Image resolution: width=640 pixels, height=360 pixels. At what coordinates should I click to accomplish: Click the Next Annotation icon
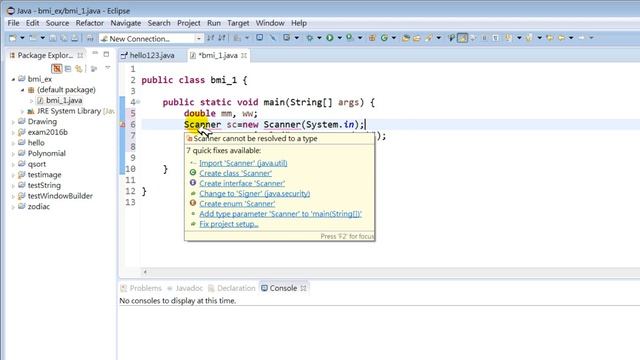pyautogui.click(x=509, y=38)
